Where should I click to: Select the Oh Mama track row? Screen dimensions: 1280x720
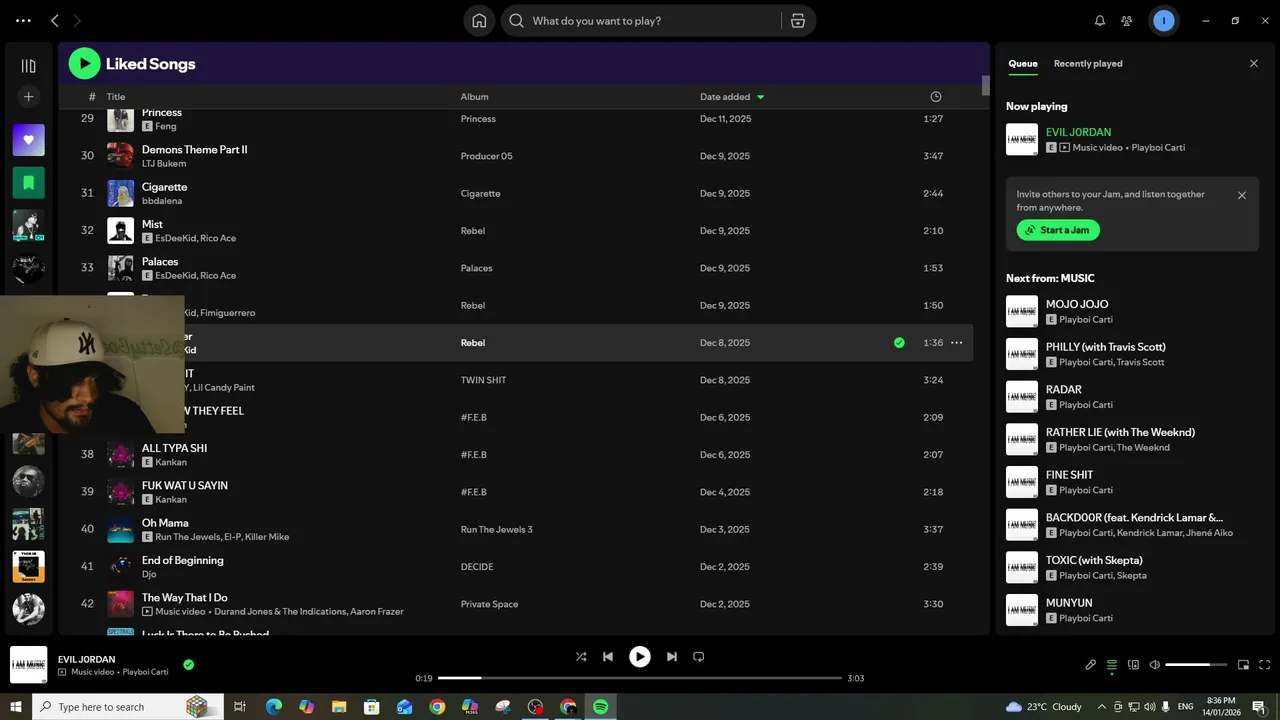click(515, 529)
